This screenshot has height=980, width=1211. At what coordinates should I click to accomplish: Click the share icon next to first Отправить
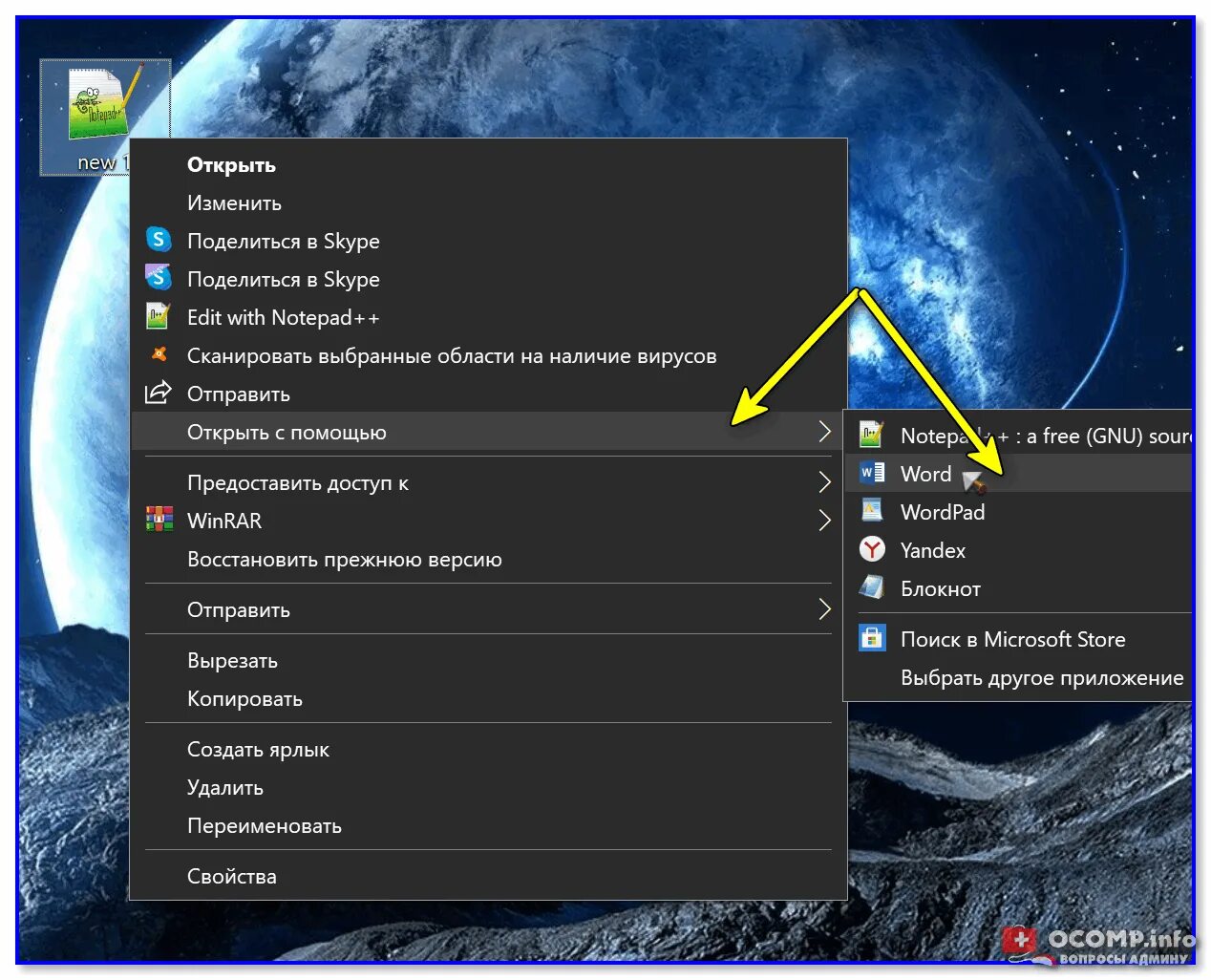158,393
